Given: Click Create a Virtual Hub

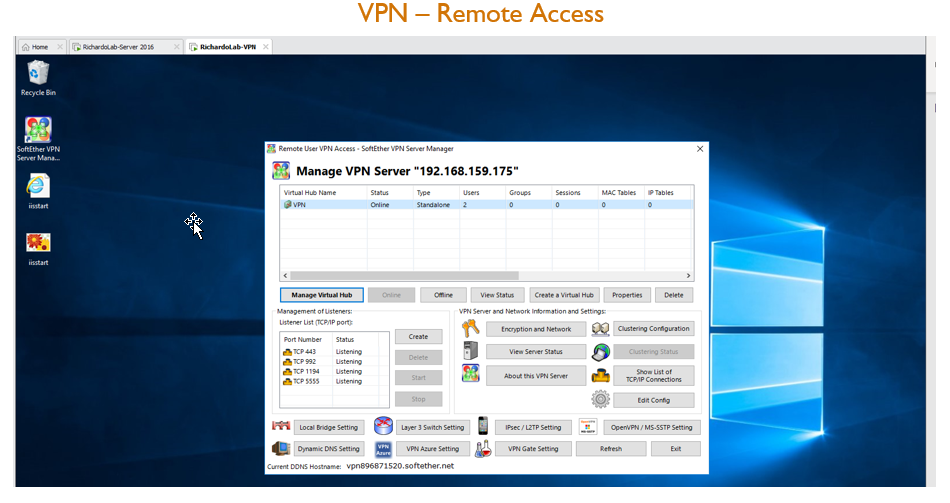Looking at the screenshot, I should (x=564, y=295).
